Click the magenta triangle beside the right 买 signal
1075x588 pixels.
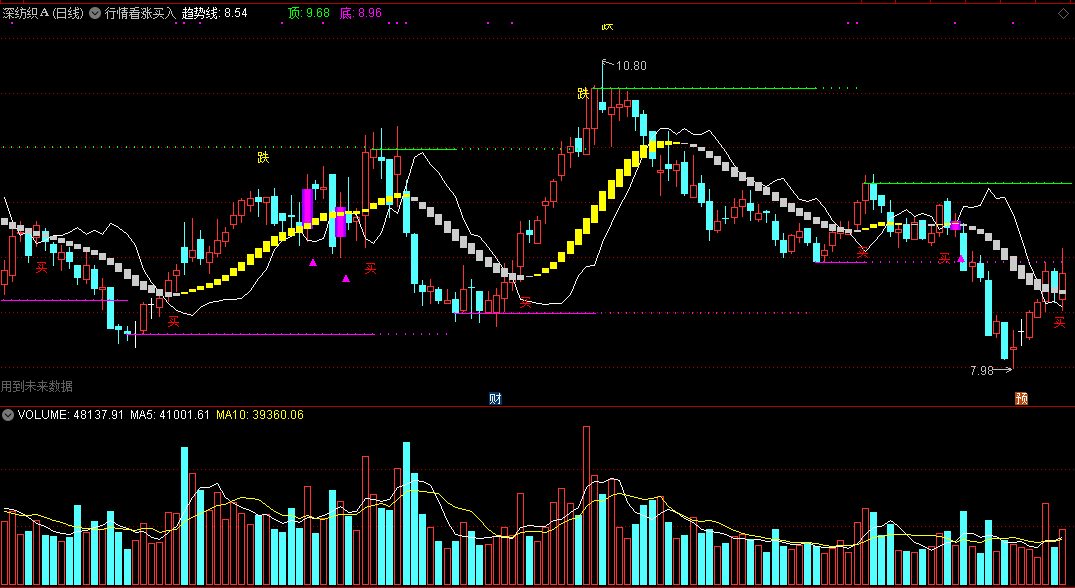pyautogui.click(x=961, y=258)
